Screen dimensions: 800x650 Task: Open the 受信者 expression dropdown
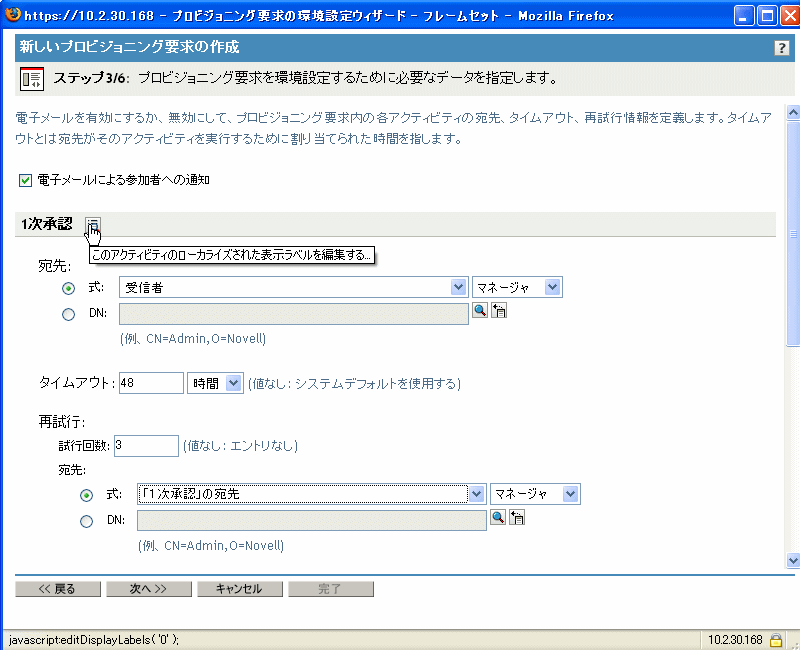458,287
